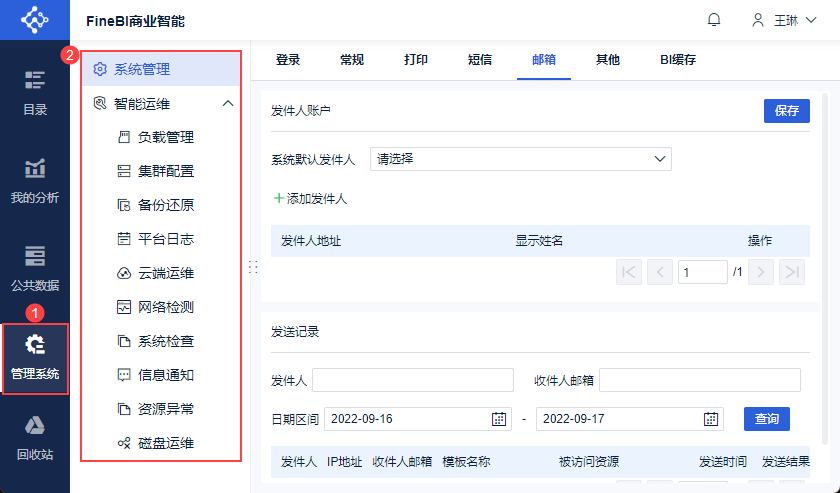Open the 回收站 recycle bin icon

point(35,438)
